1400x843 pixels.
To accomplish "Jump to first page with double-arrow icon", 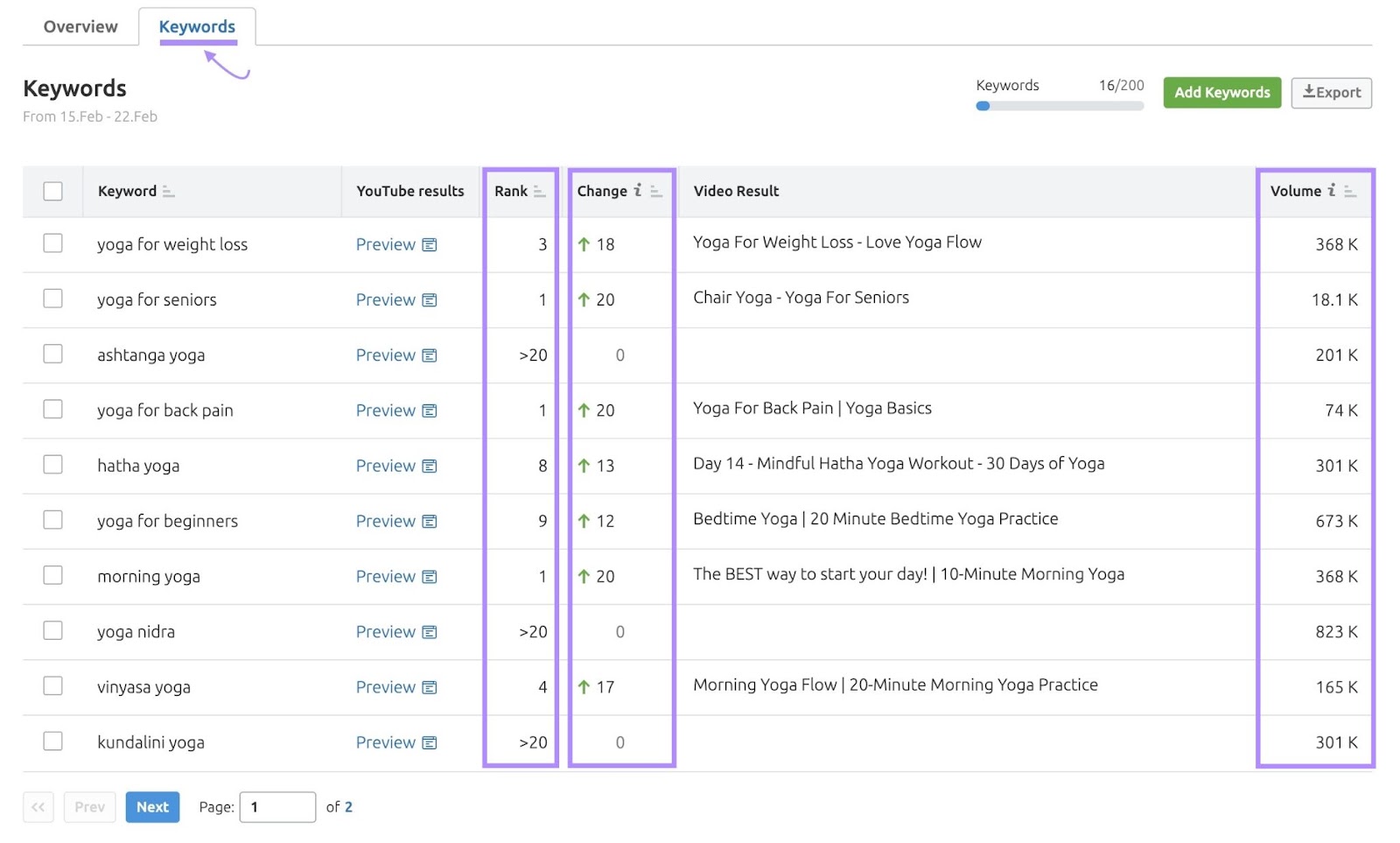I will point(37,806).
